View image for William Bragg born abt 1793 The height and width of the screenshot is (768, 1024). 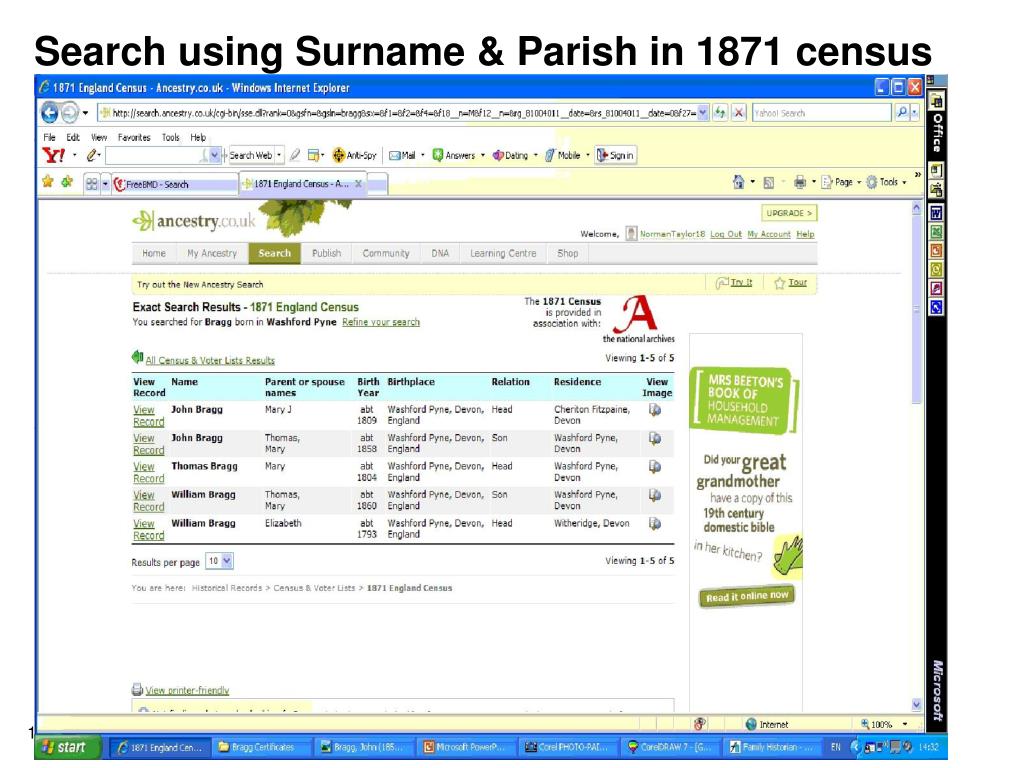[654, 524]
